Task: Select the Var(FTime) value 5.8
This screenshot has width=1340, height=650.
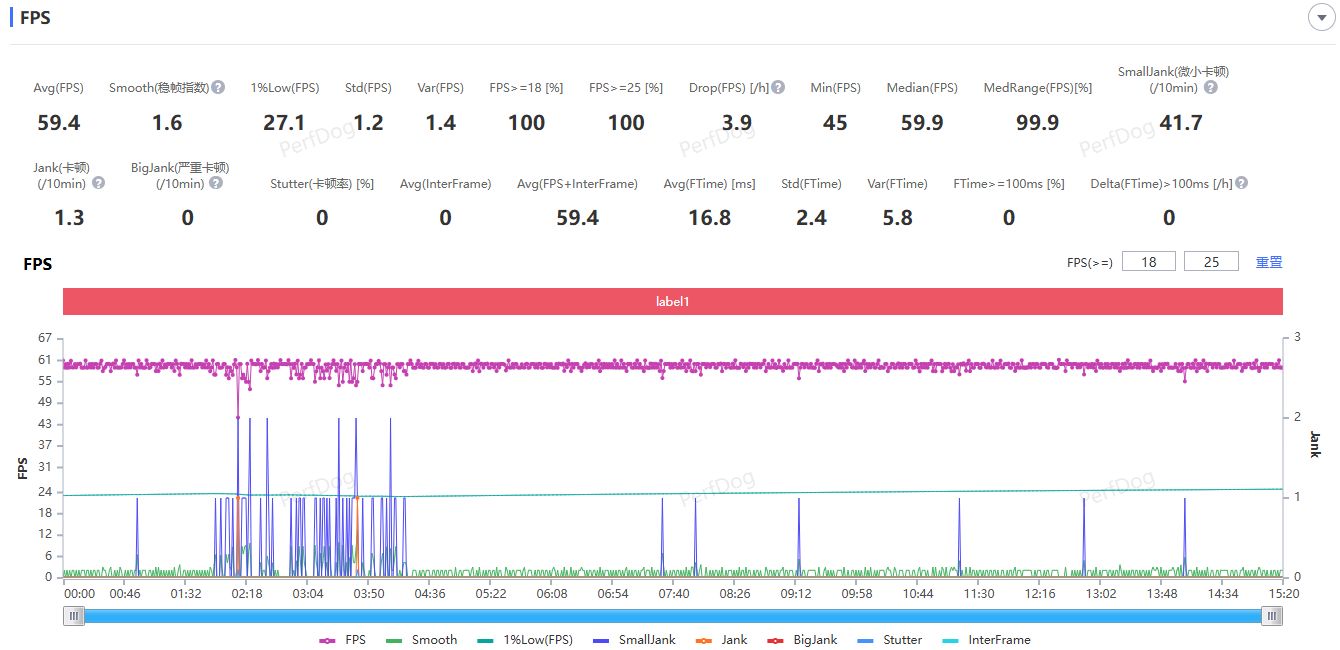Action: (x=897, y=218)
